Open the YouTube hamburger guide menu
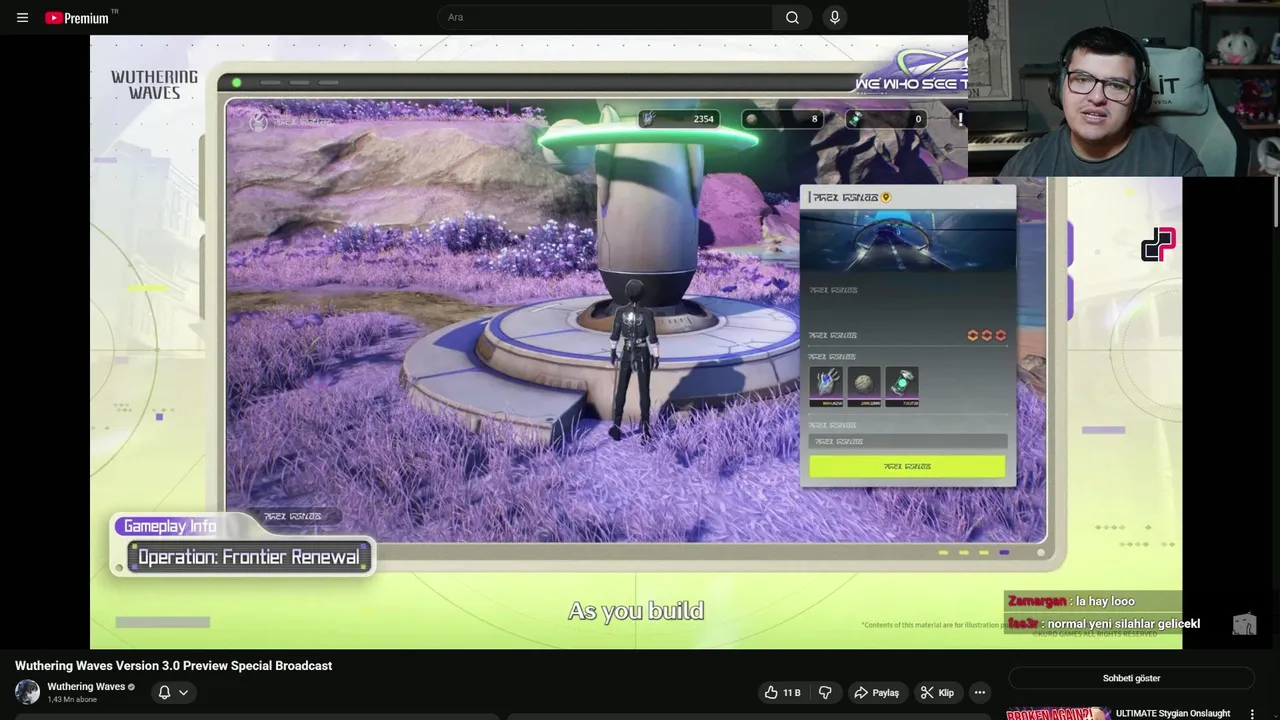This screenshot has height=720, width=1280. point(22,17)
